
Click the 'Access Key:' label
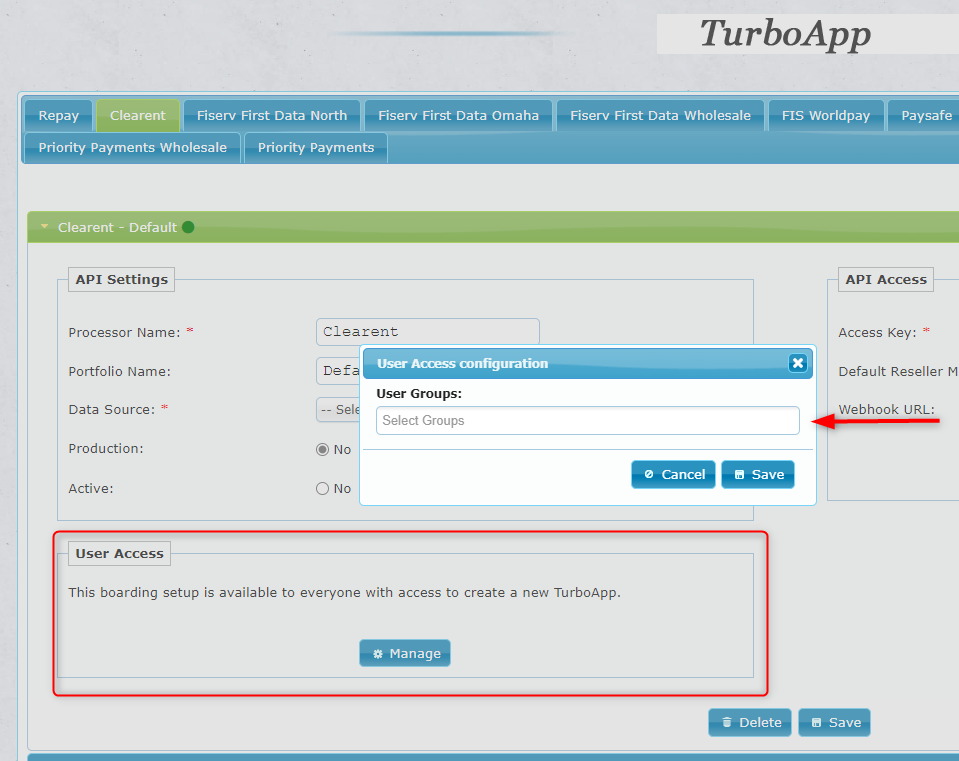coord(877,332)
